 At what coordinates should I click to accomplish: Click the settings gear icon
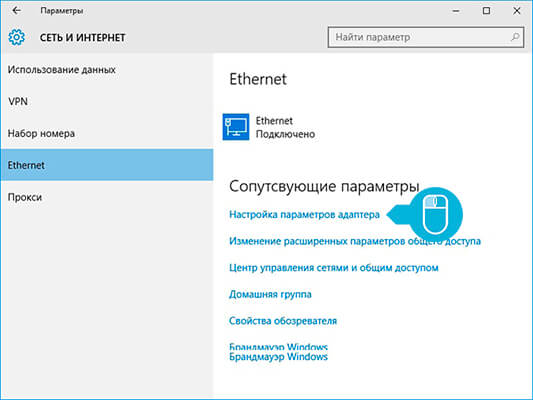[x=17, y=37]
